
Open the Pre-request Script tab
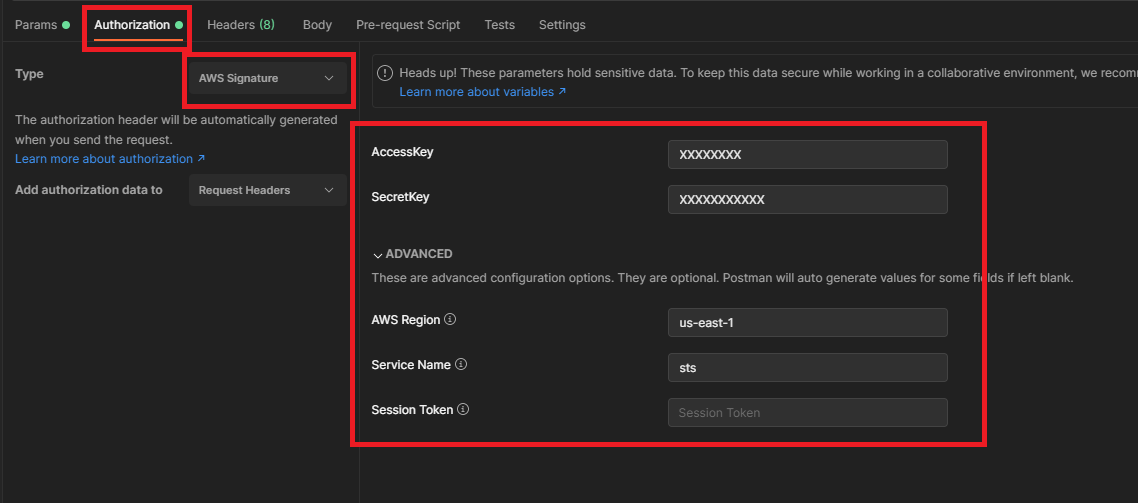point(408,25)
